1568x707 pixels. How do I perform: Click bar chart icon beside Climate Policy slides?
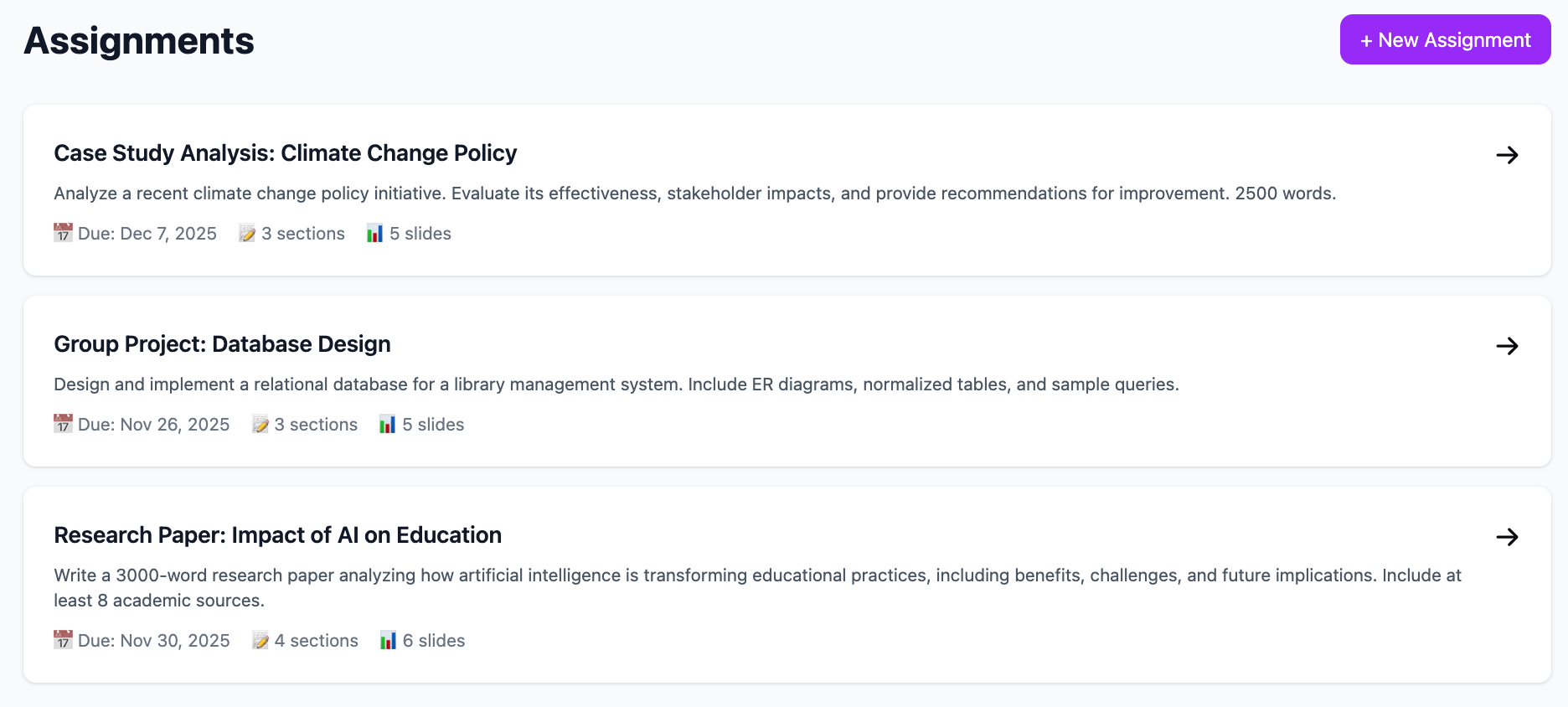point(374,234)
